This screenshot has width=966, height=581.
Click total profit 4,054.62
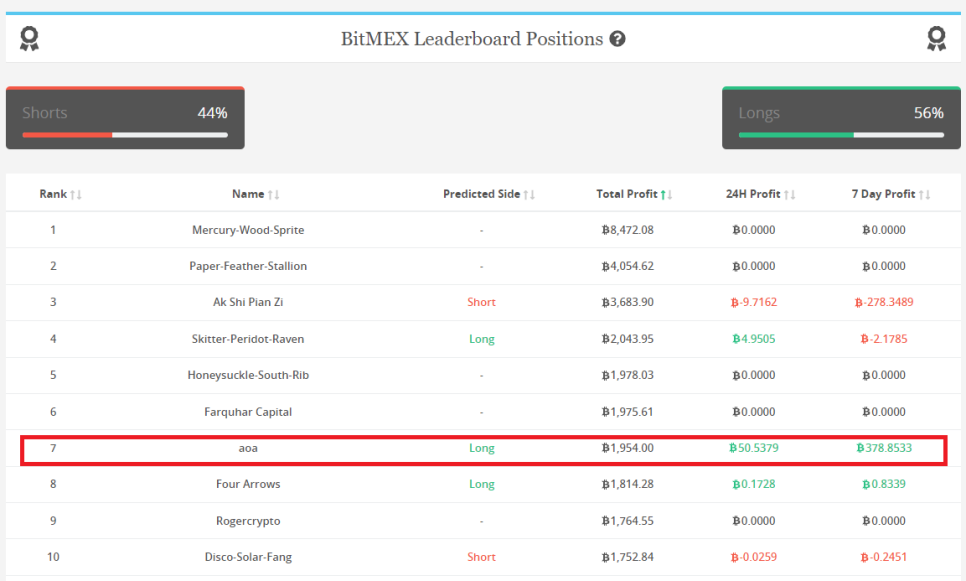pyautogui.click(x=627, y=266)
